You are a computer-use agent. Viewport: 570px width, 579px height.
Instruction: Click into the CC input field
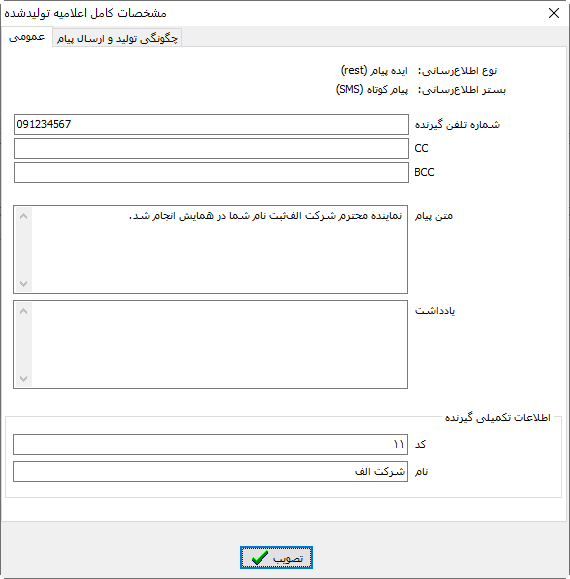[x=211, y=148]
